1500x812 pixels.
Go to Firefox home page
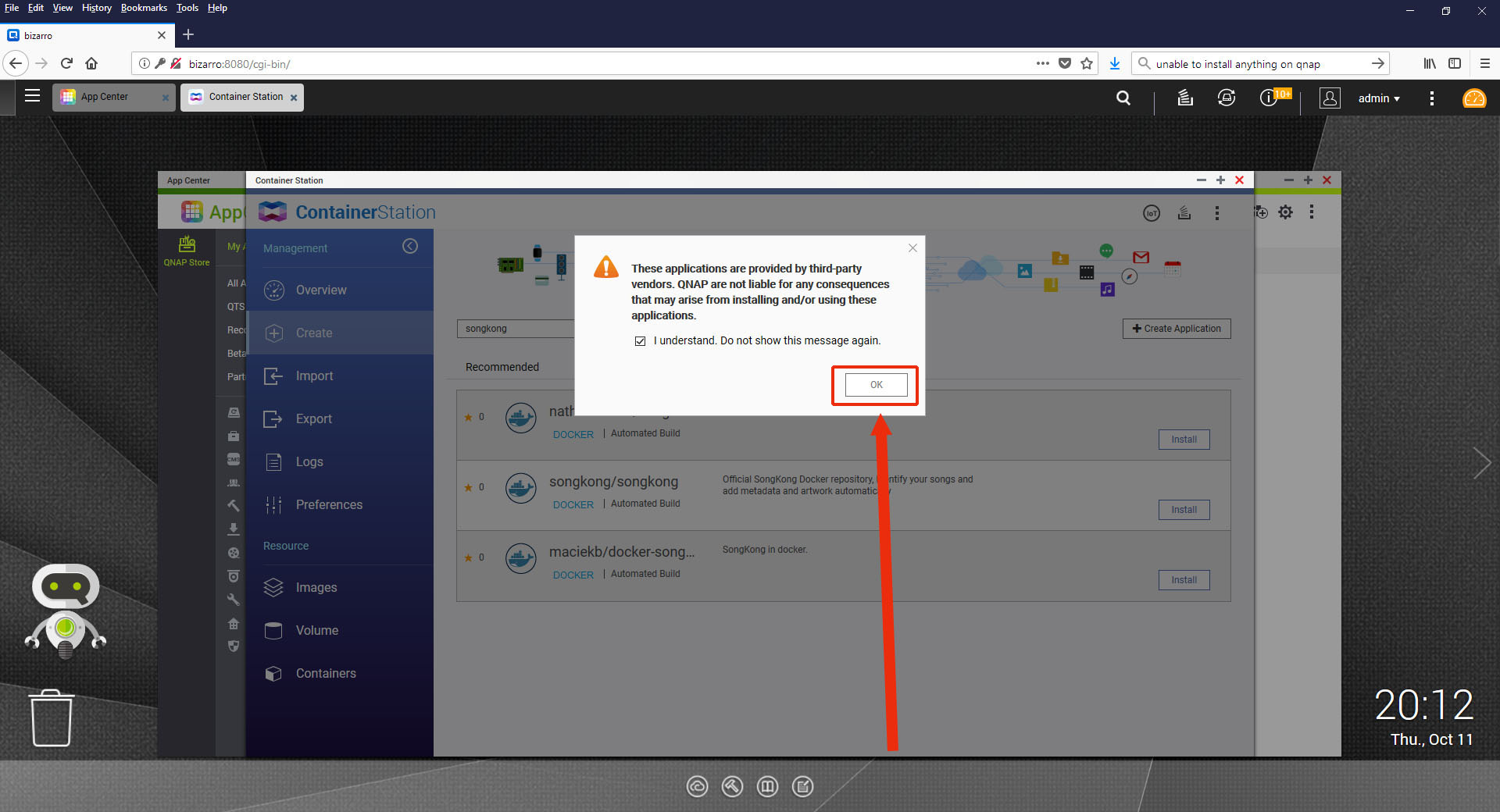91,63
